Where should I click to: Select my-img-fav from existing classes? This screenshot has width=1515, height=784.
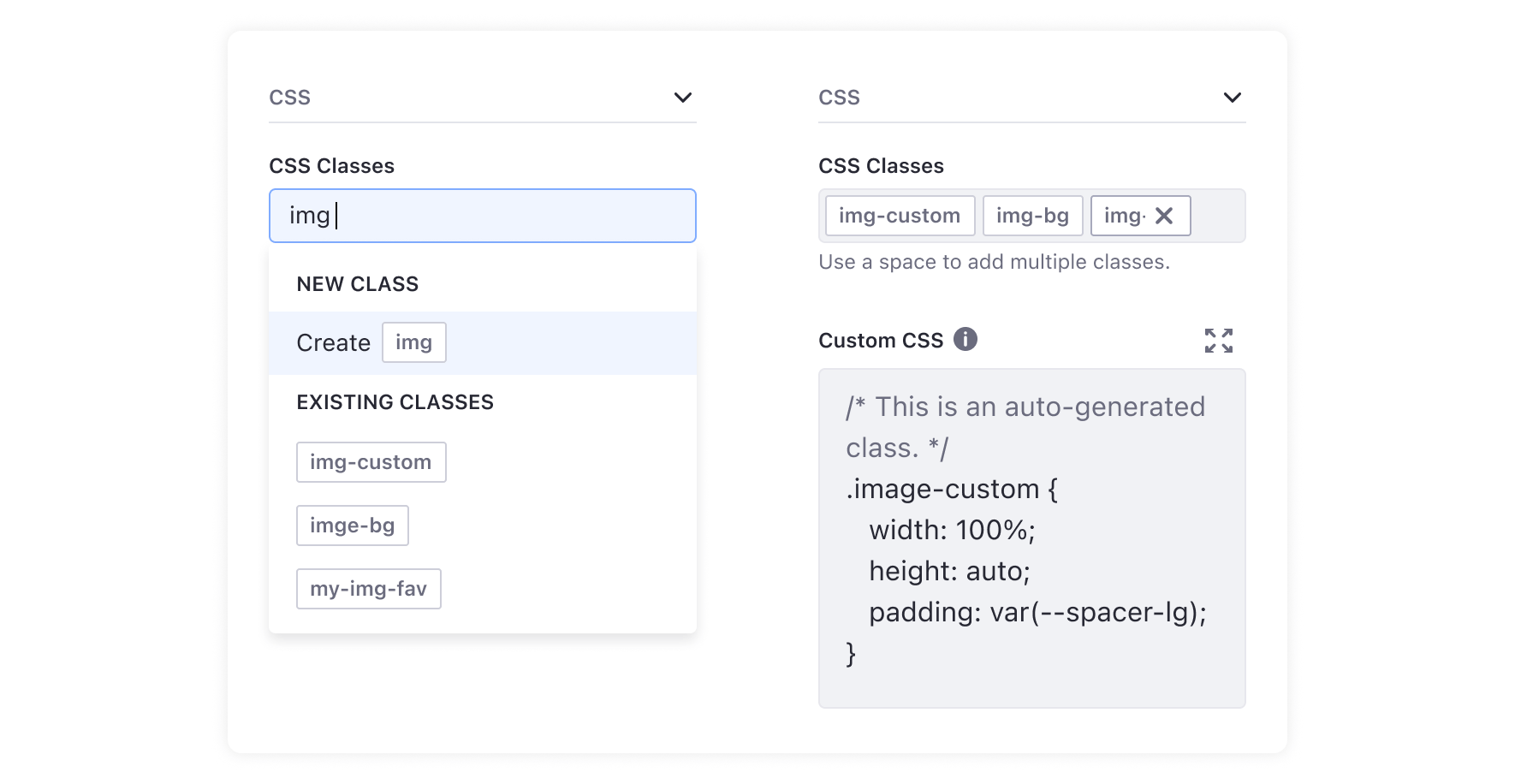pos(368,589)
